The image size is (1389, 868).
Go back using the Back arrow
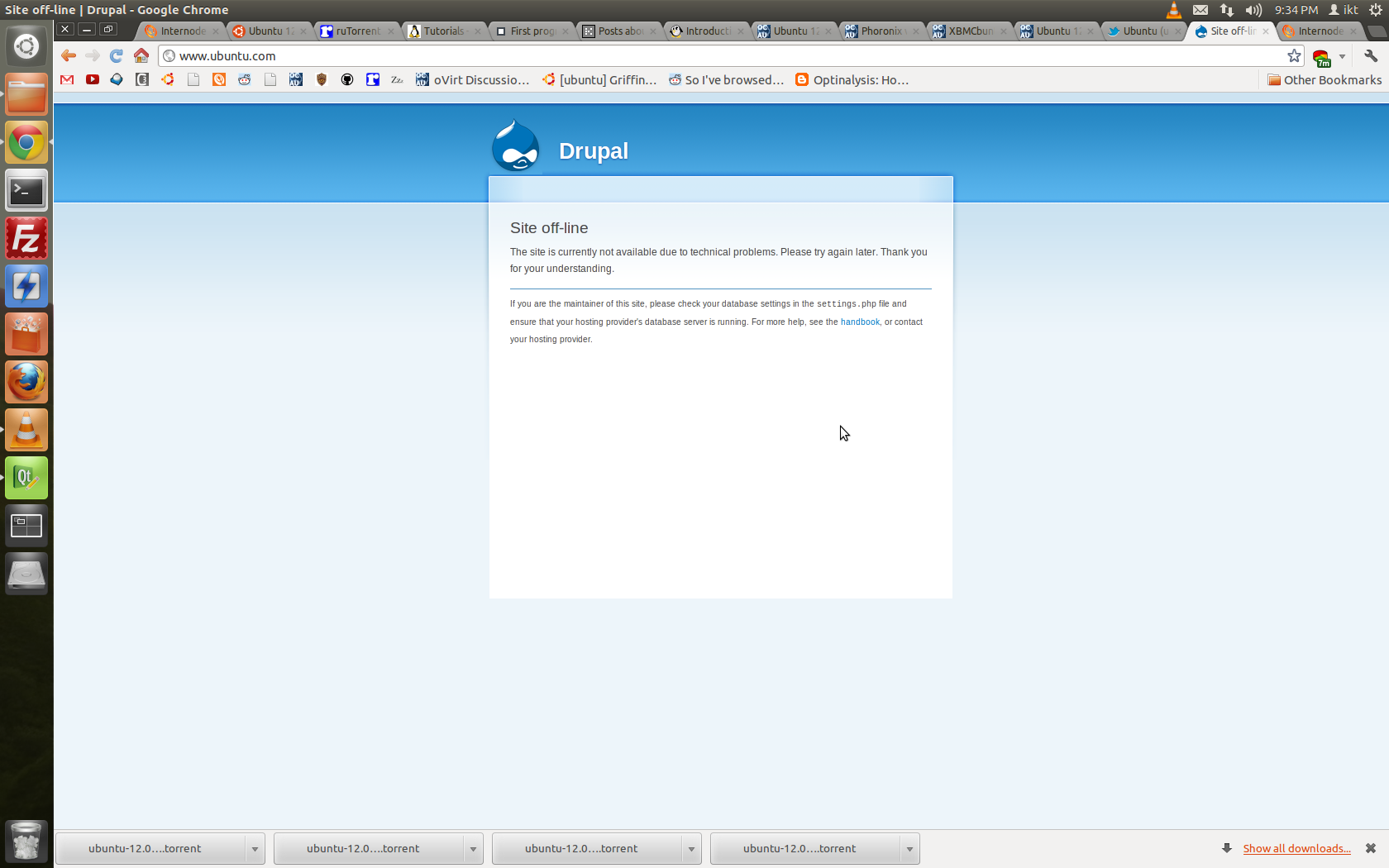coord(69,55)
